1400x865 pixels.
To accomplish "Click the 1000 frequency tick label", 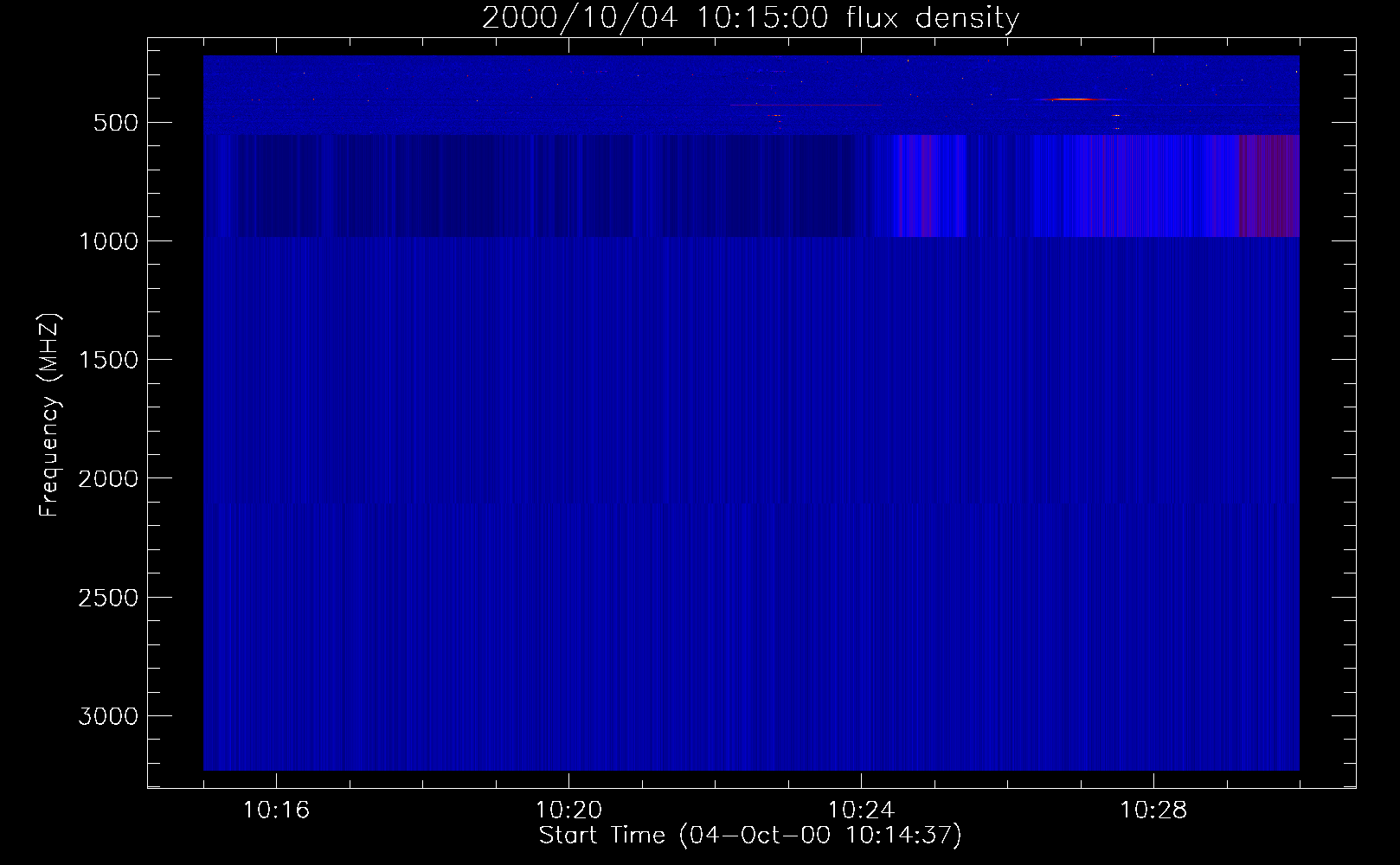I will tap(108, 241).
